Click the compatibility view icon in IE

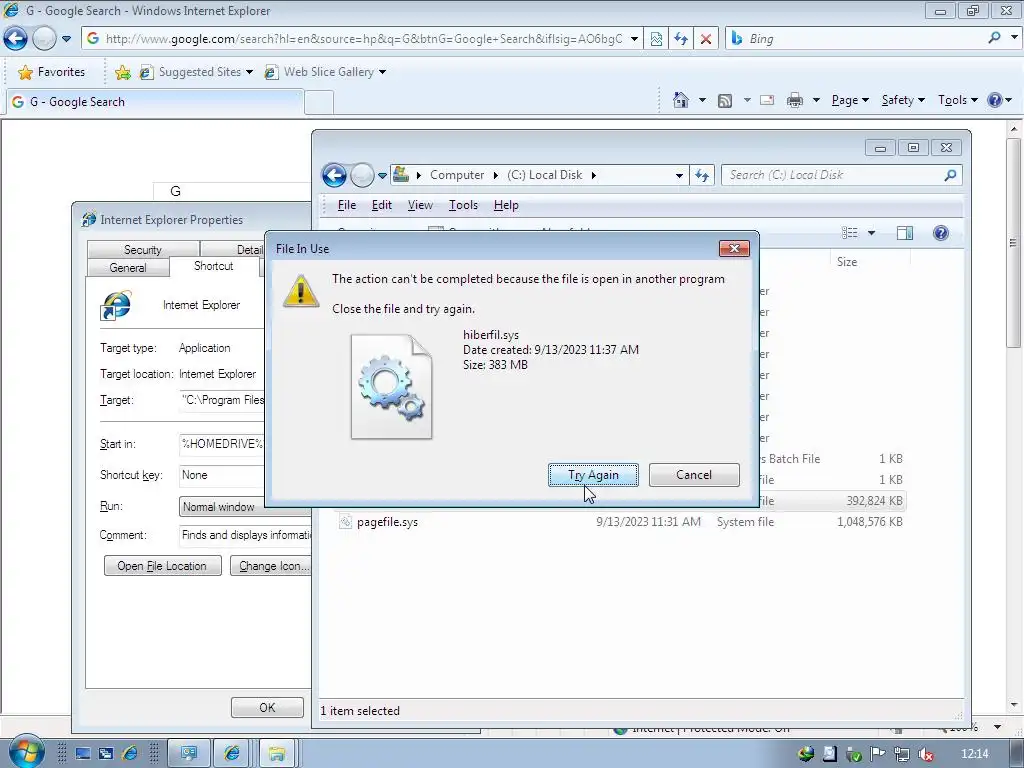tap(656, 39)
